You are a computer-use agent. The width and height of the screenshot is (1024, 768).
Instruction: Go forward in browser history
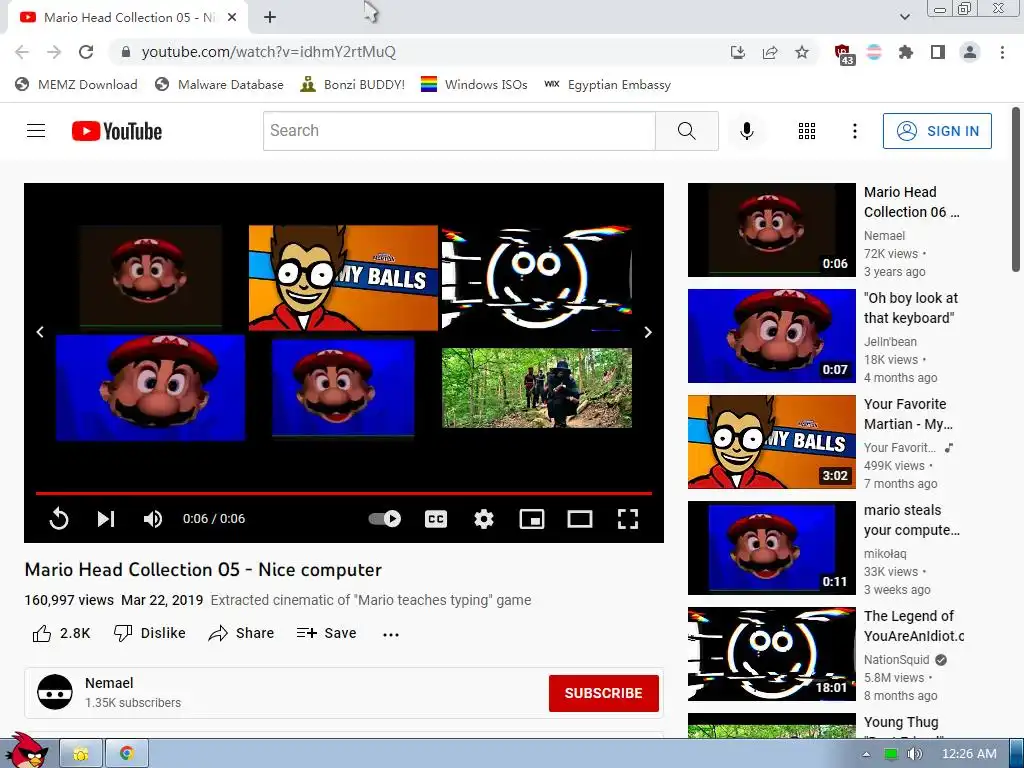pyautogui.click(x=54, y=52)
